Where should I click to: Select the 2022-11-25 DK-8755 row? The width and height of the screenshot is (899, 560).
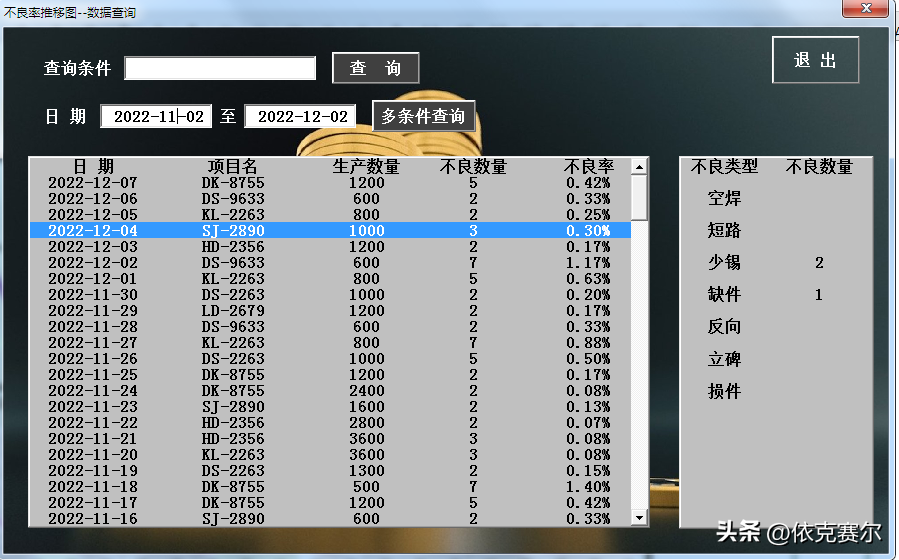[x=330, y=375]
